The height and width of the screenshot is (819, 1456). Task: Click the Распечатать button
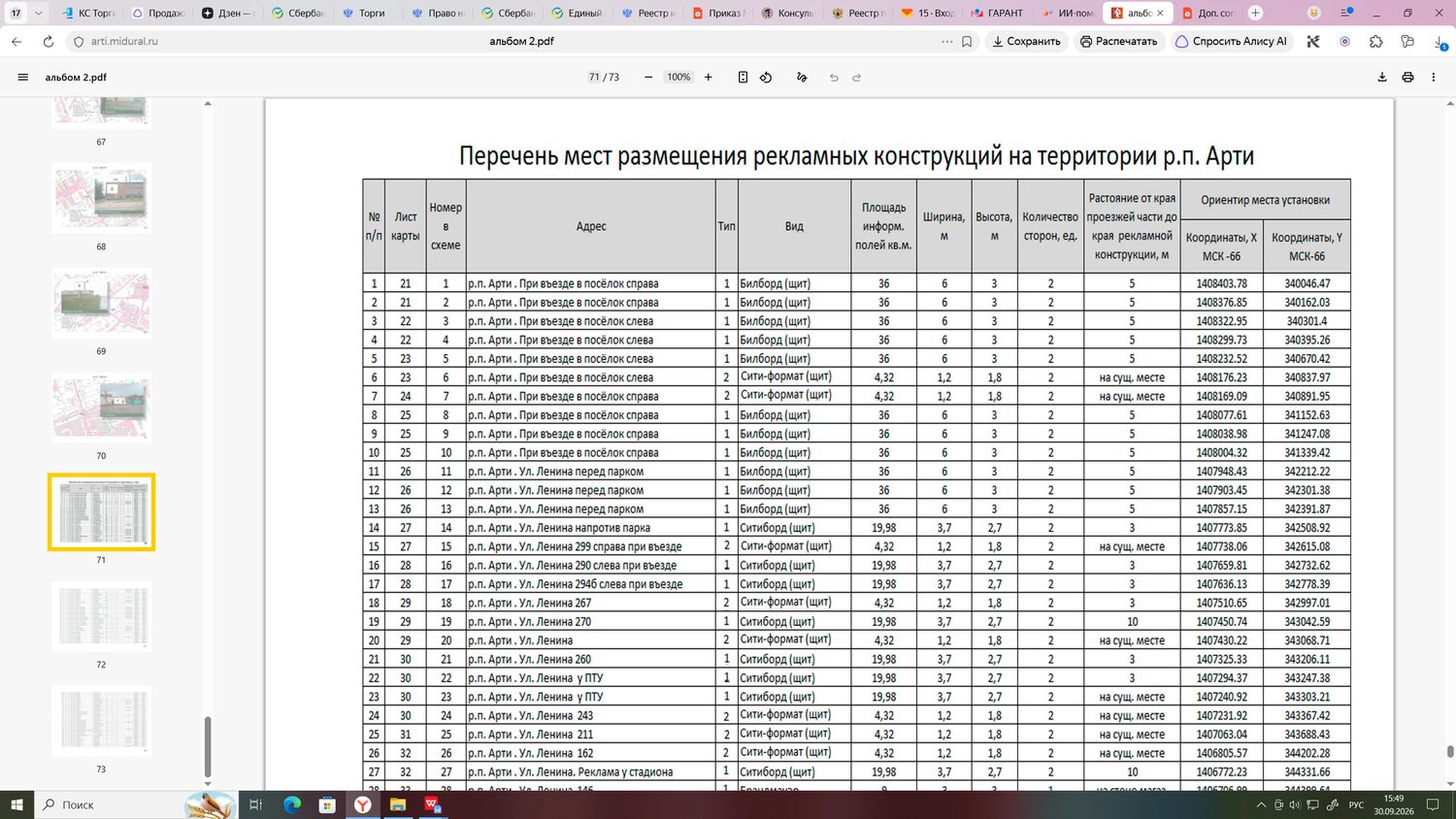(x=1119, y=42)
